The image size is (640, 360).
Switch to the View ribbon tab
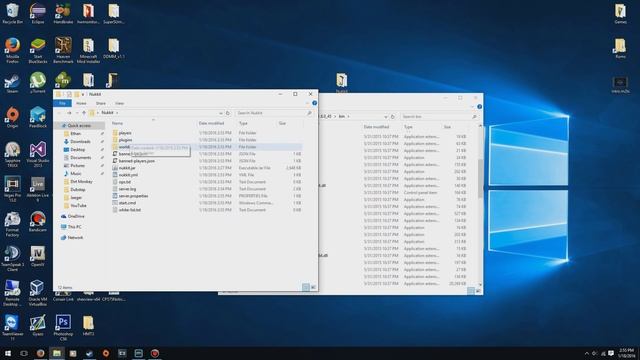[x=119, y=103]
